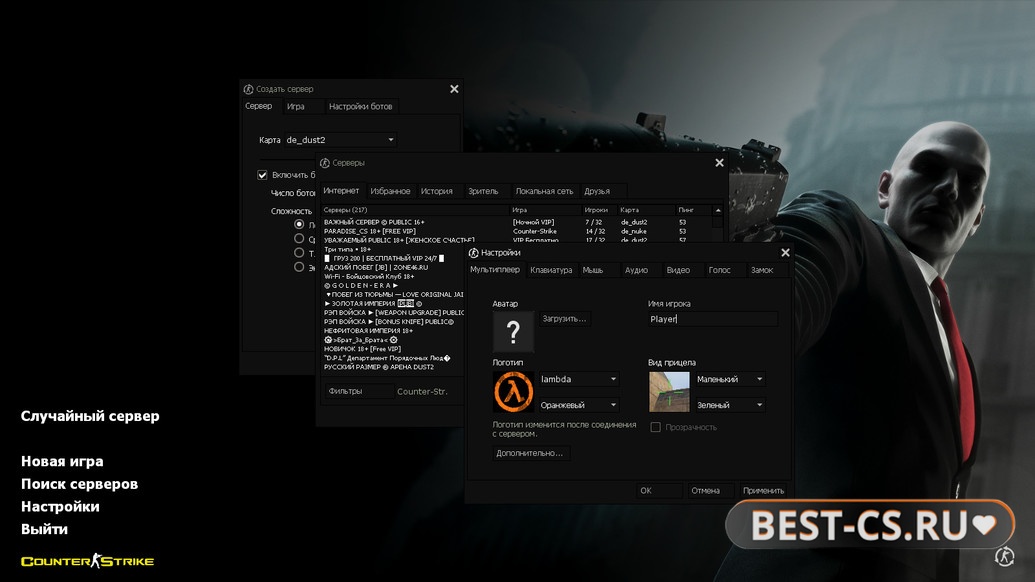Sort by the Серверы (217) column header
Image resolution: width=1035 pixels, height=582 pixels.
(x=416, y=210)
